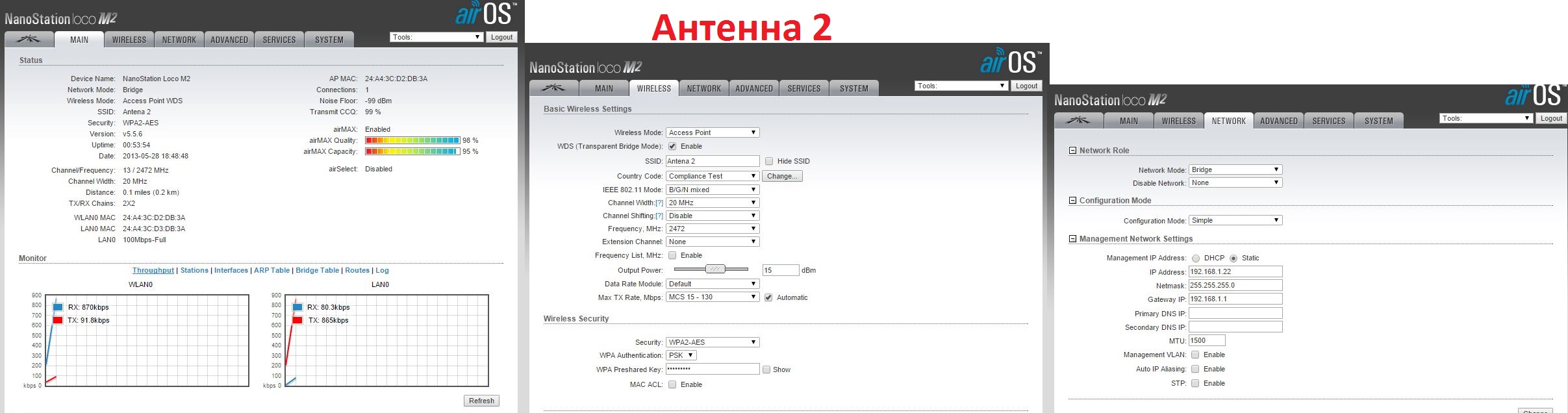1568x413 pixels.
Task: Open SERVICES tab on Wireless settings page
Action: tap(804, 88)
